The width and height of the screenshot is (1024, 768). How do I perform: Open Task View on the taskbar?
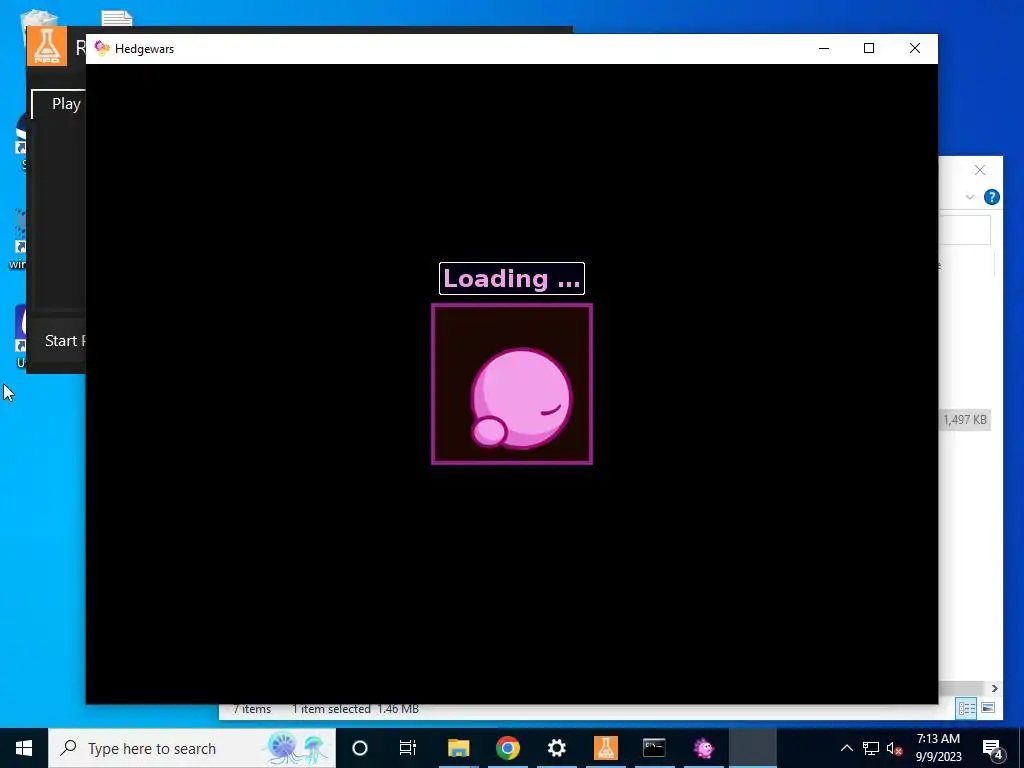coord(408,748)
